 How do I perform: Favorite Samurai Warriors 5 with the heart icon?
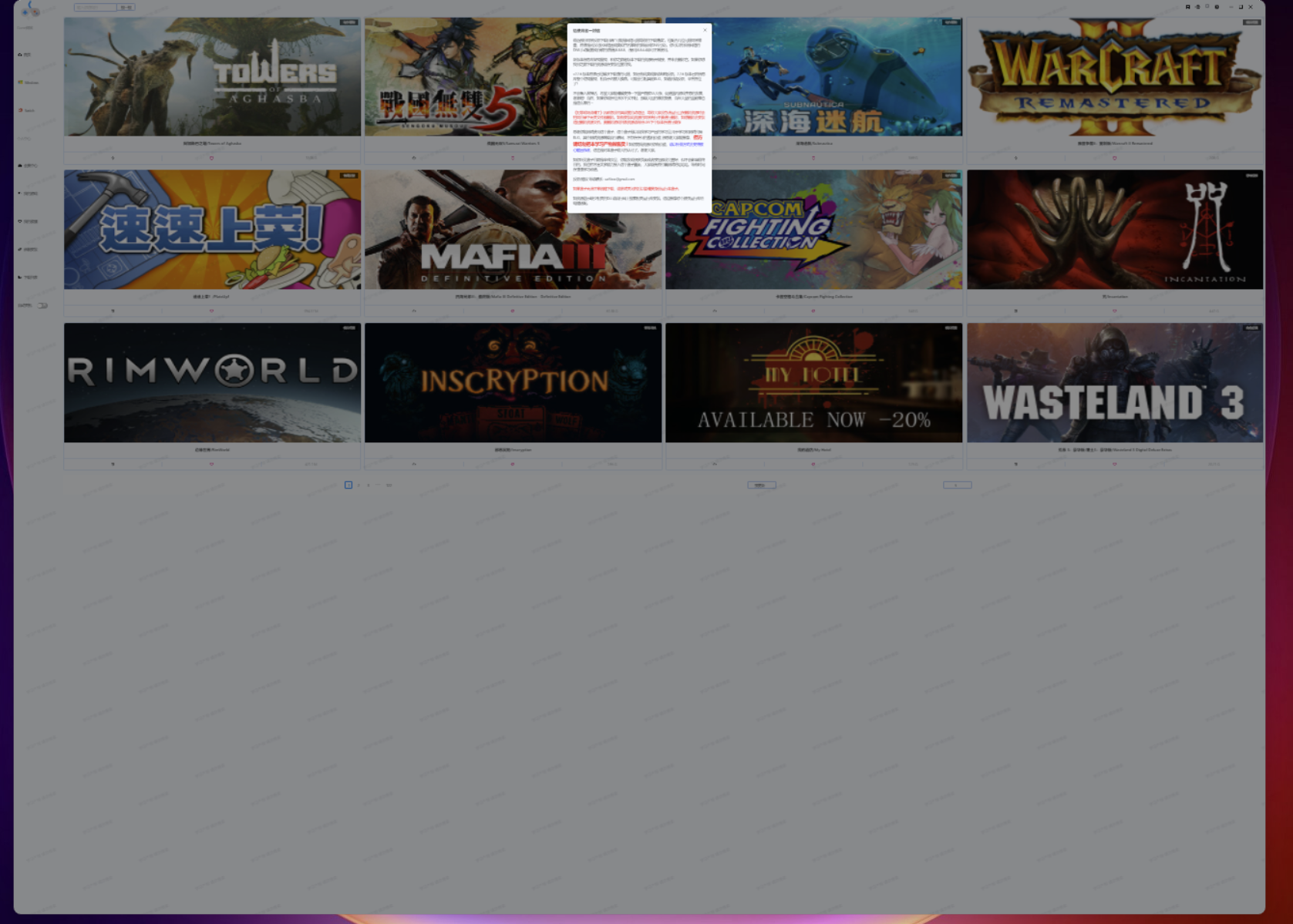click(512, 158)
